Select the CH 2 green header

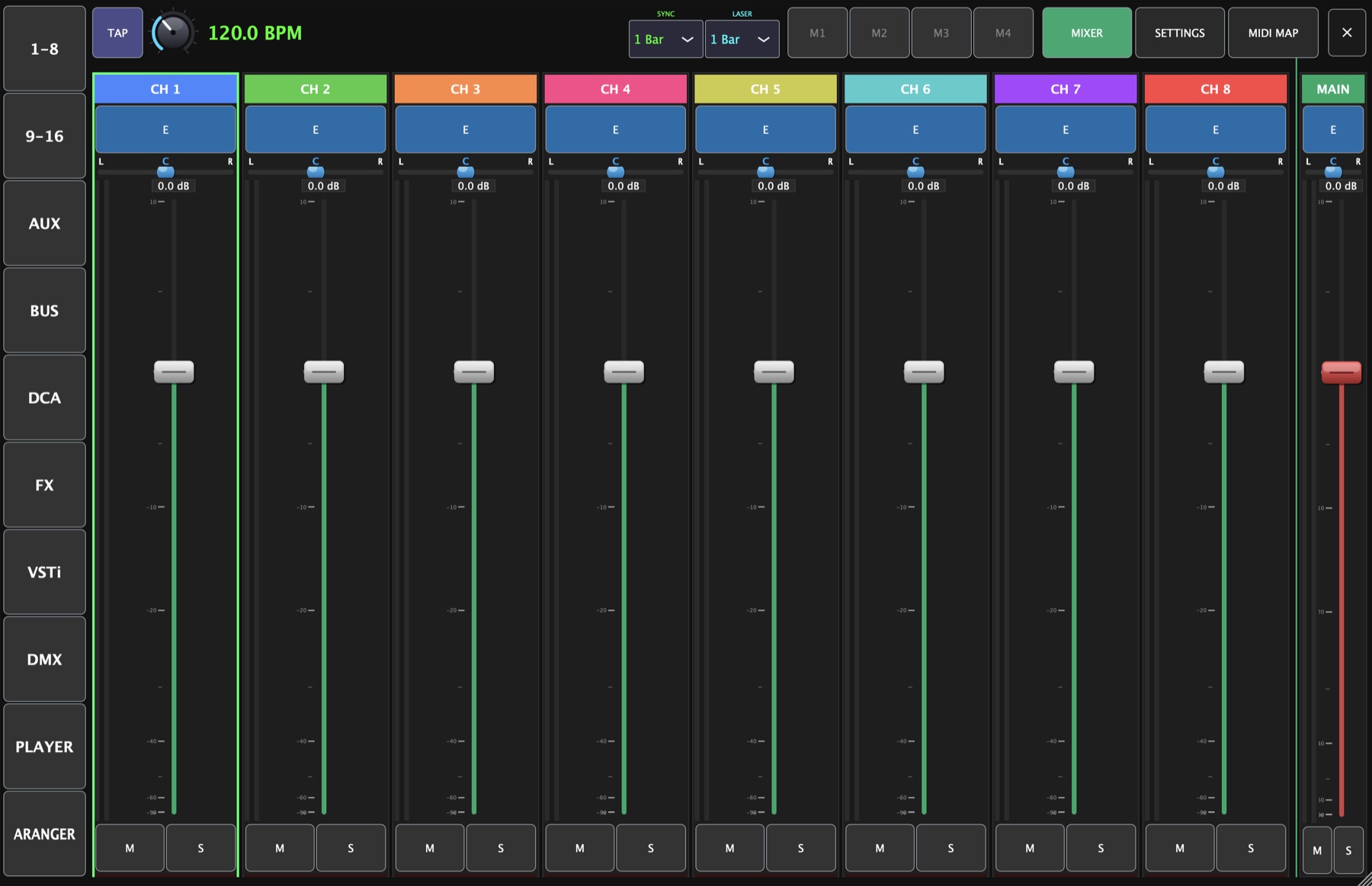[x=316, y=89]
